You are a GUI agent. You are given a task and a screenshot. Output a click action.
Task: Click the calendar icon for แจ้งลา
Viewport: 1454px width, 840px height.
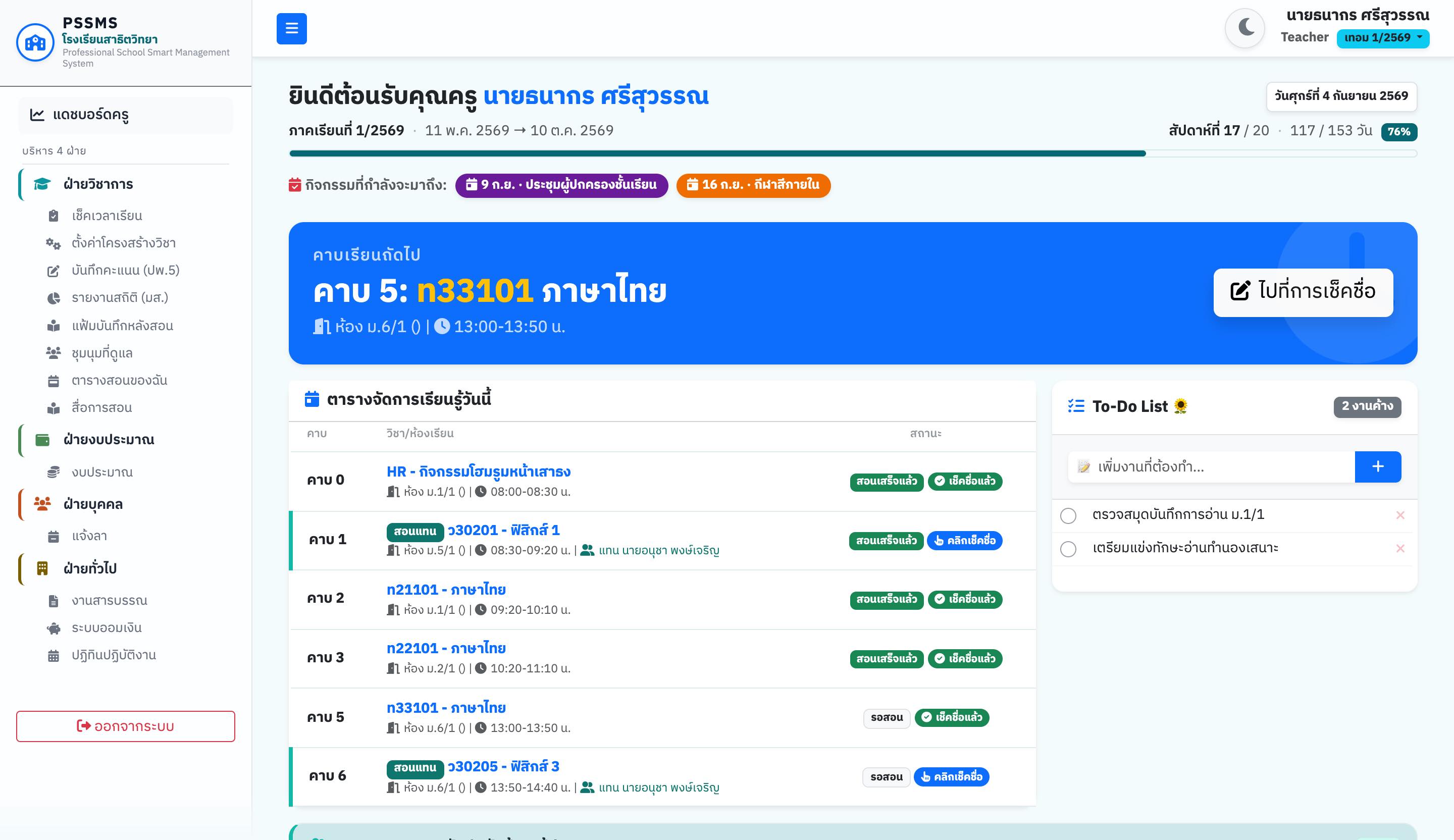[x=53, y=536]
